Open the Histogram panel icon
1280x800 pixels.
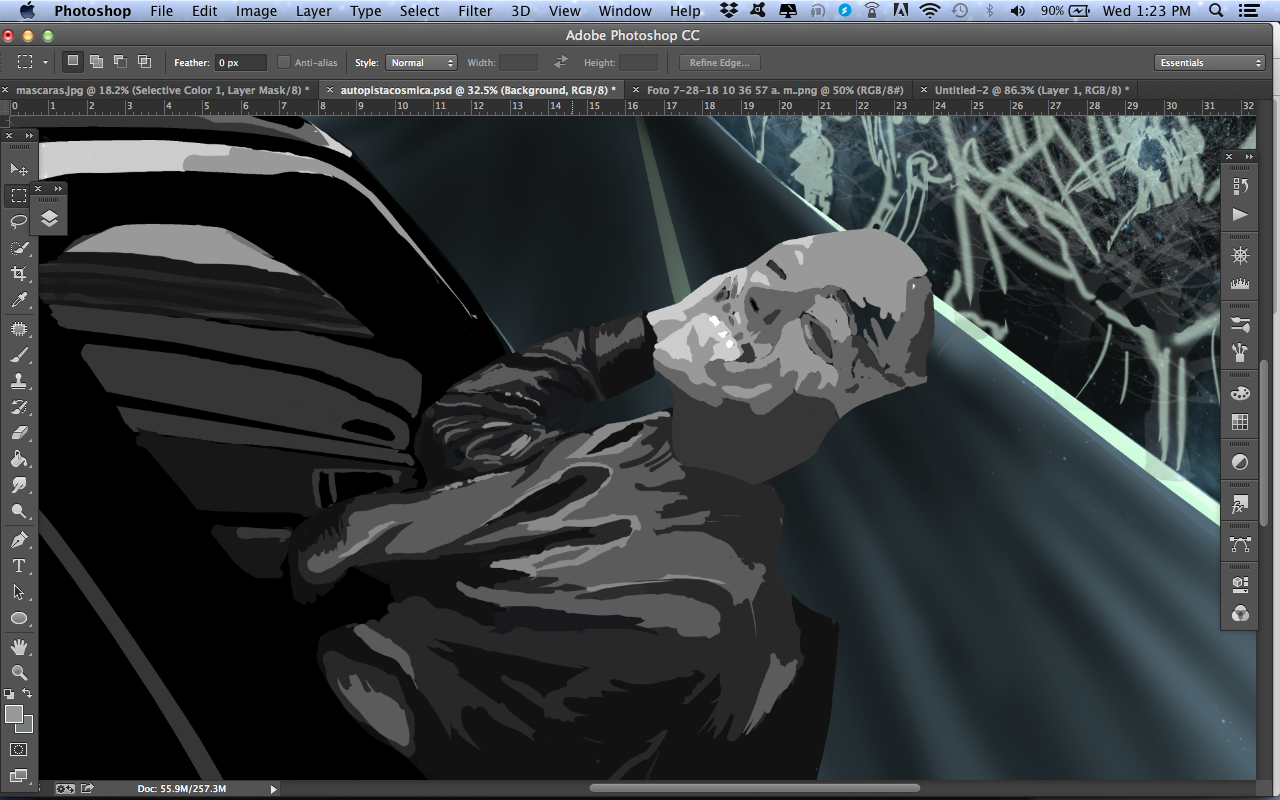(1240, 284)
